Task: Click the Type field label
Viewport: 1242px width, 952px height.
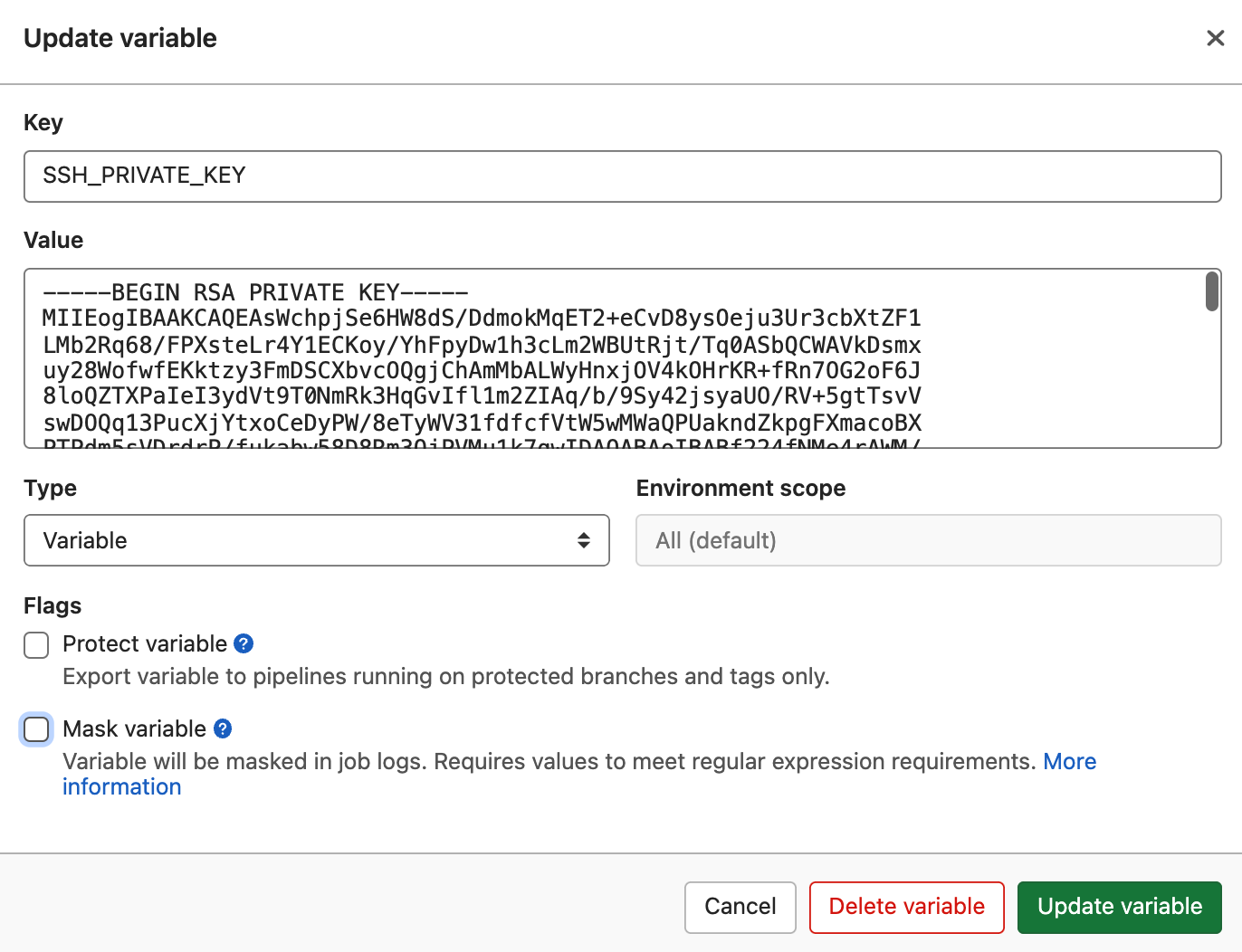Action: pyautogui.click(x=50, y=489)
